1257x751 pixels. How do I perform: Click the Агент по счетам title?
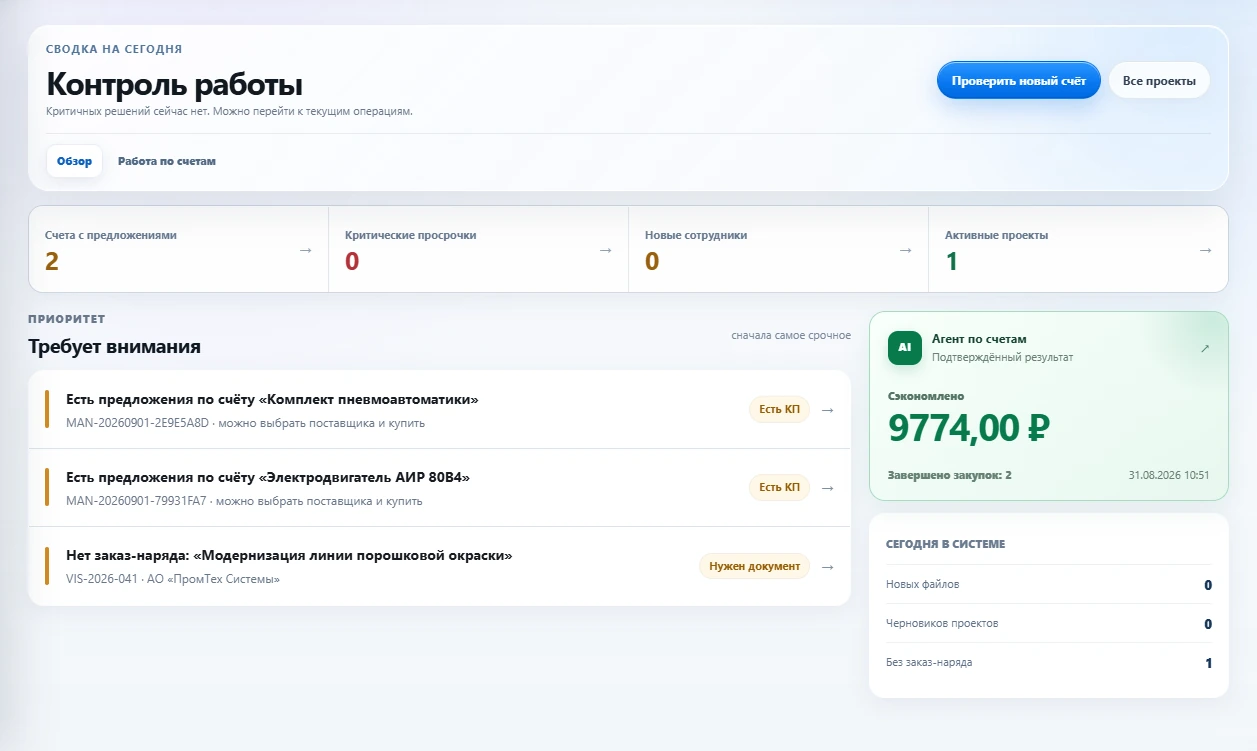[979, 339]
